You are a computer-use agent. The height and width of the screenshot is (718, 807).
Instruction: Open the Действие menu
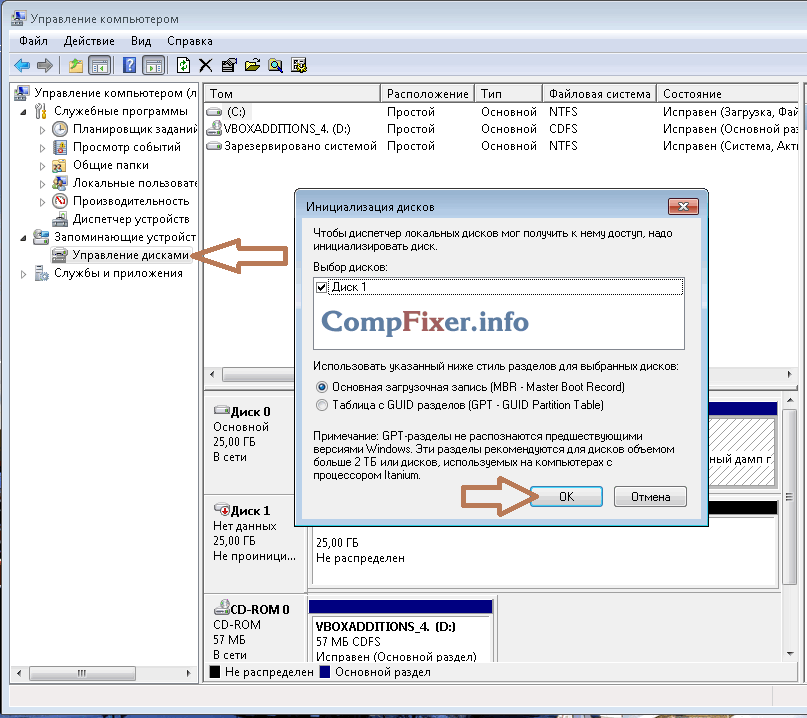click(89, 41)
